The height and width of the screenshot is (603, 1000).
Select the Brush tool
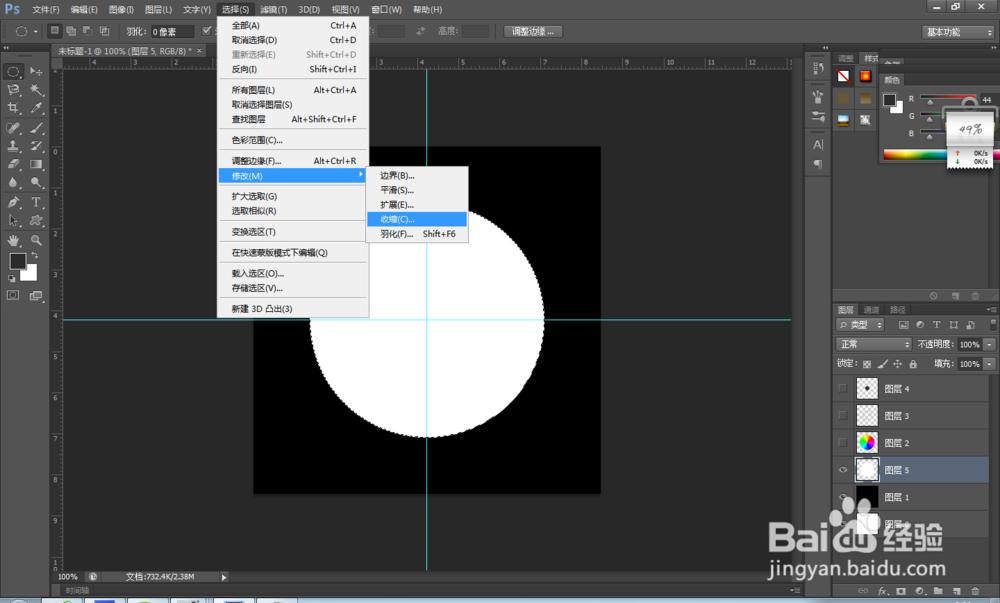pyautogui.click(x=36, y=127)
